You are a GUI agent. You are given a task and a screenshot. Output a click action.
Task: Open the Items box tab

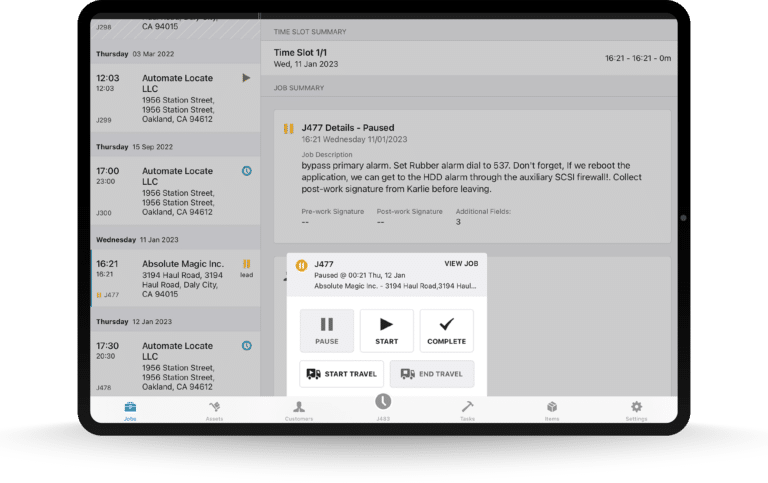coord(551,410)
